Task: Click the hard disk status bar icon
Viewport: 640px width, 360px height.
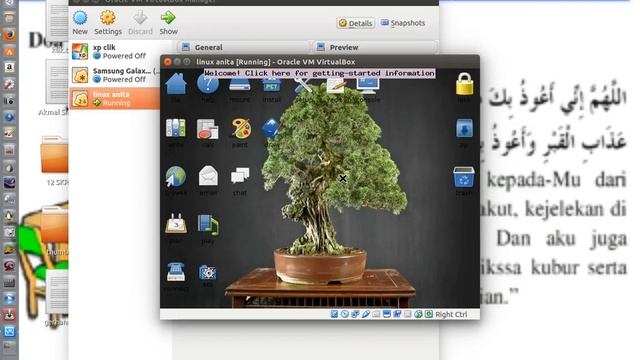Action: click(x=334, y=314)
